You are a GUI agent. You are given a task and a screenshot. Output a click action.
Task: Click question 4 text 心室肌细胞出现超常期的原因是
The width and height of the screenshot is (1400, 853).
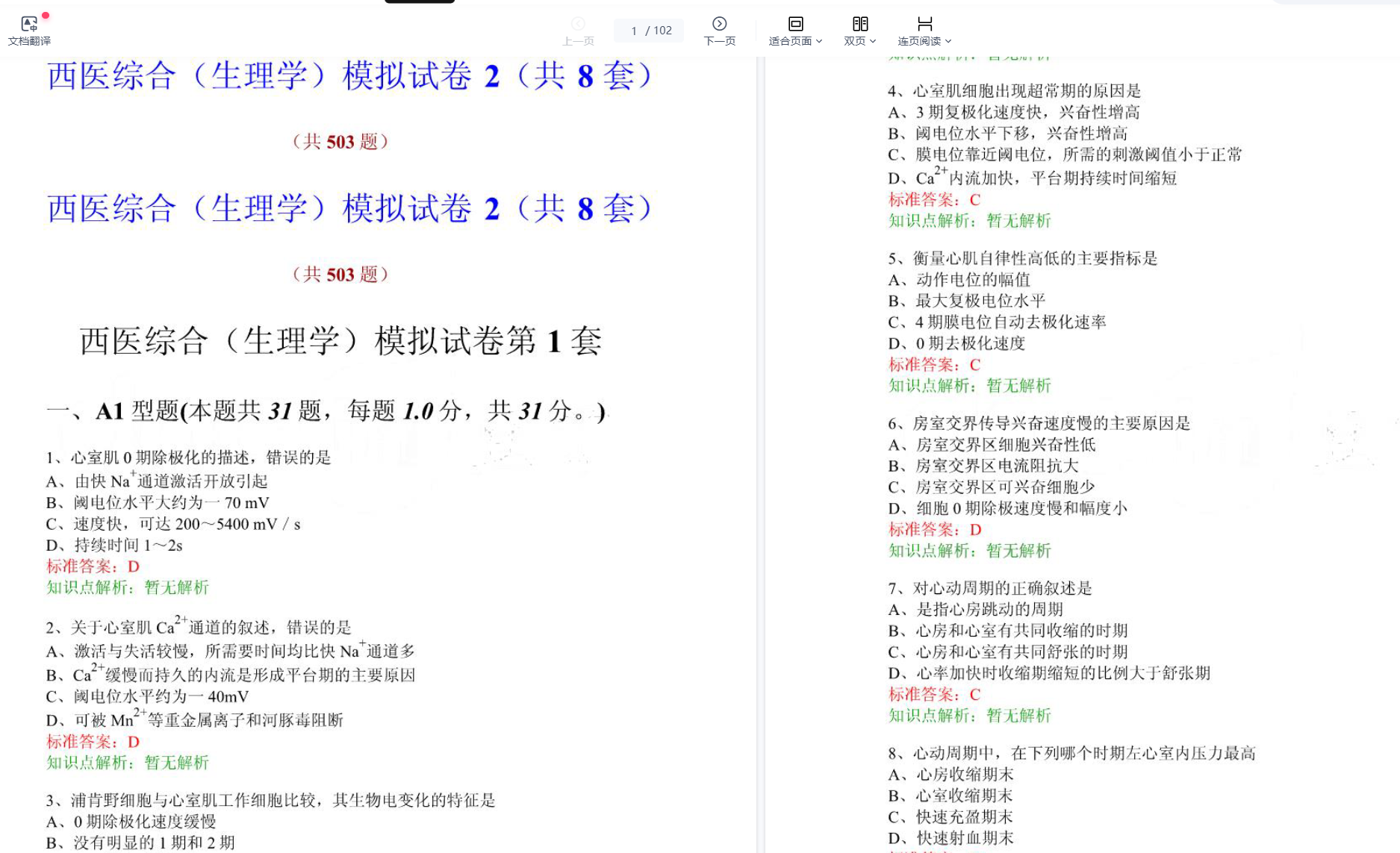point(1014,91)
